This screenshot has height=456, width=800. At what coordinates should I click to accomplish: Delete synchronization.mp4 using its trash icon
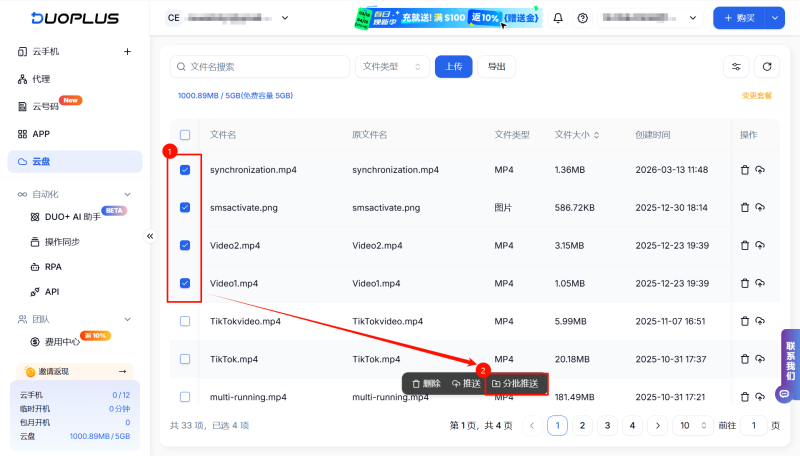[x=744, y=170]
